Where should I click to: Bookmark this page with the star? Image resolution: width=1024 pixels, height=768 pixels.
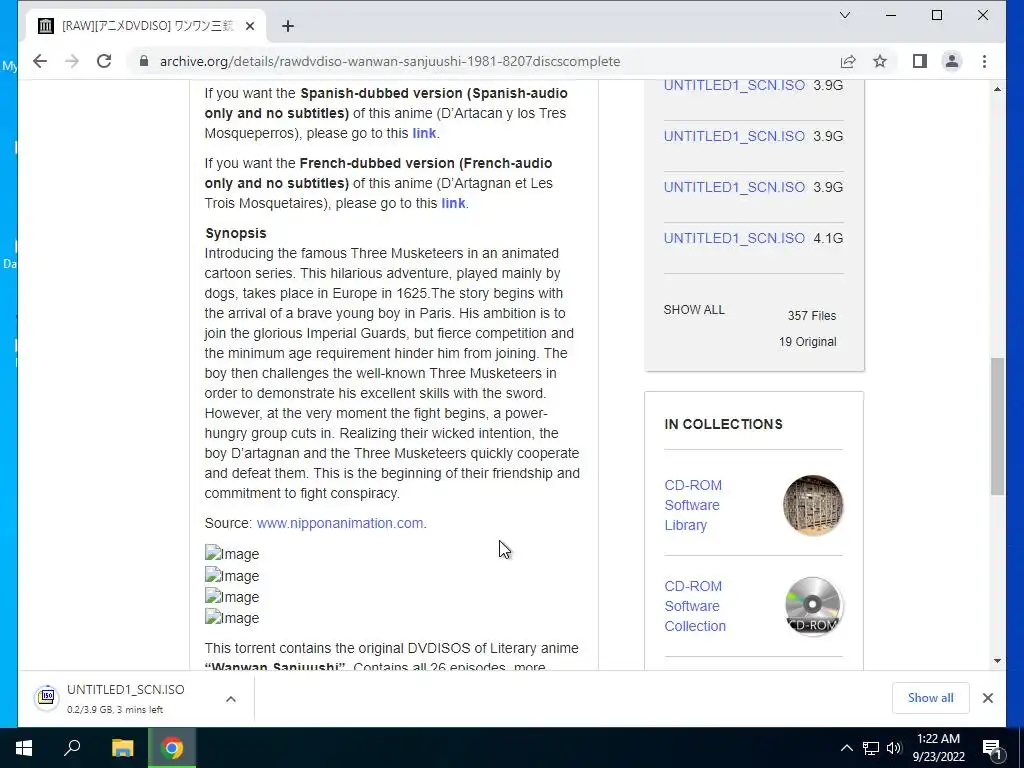(880, 61)
